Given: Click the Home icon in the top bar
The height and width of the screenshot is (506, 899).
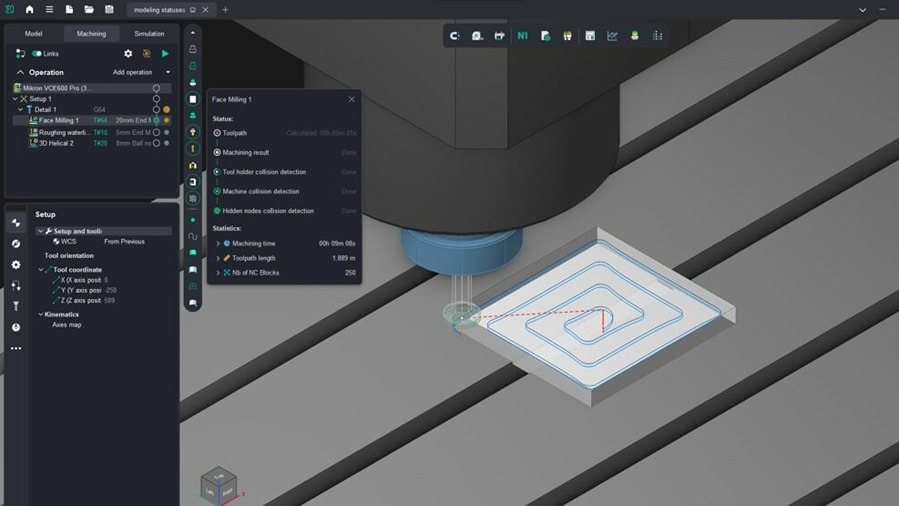Looking at the screenshot, I should click(29, 10).
